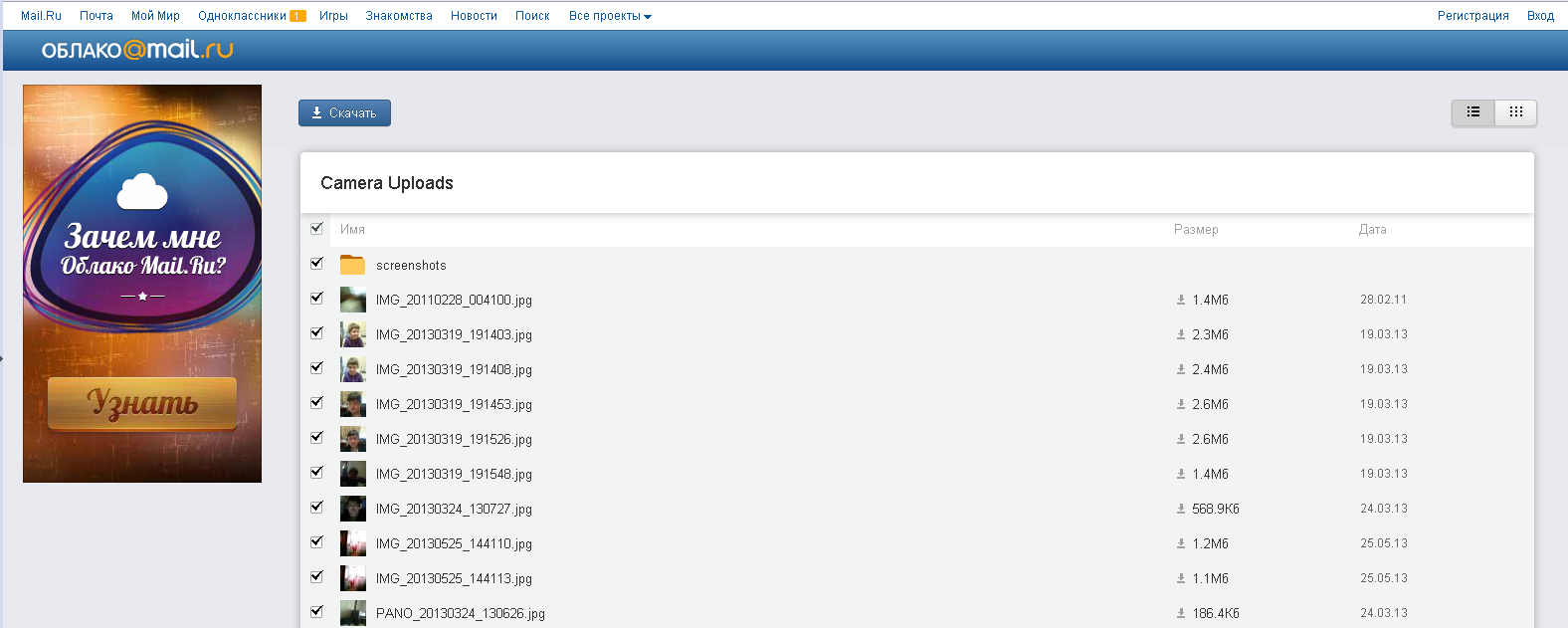Open Почта in the top menu
1568x628 pixels.
[97, 16]
